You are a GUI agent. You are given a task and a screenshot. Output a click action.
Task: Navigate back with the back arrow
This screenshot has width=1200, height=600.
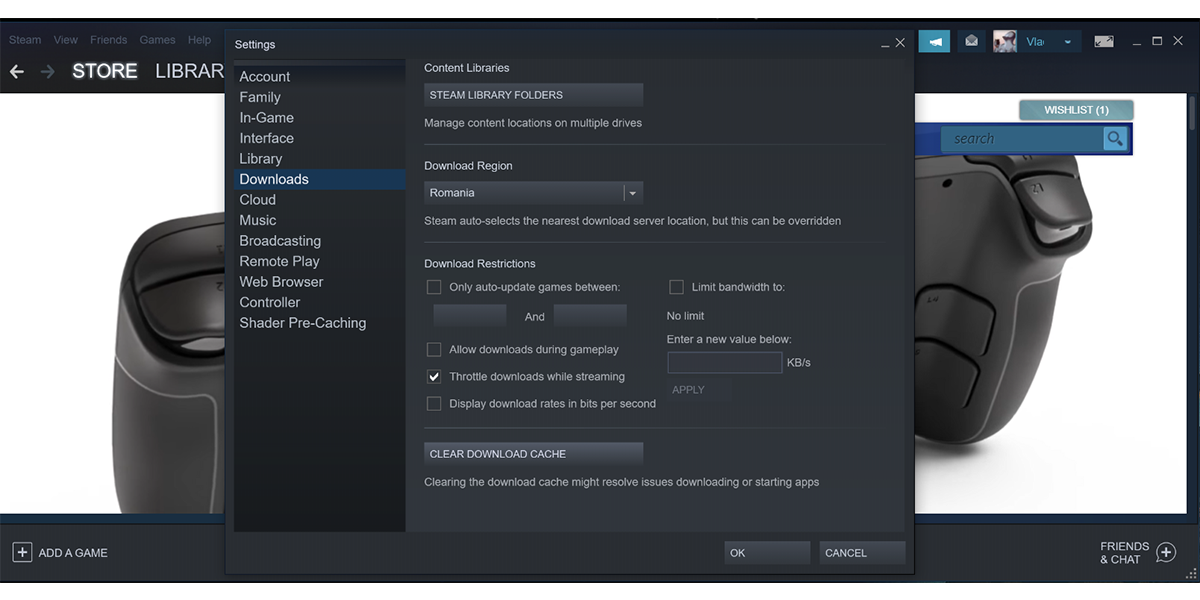pyautogui.click(x=16, y=70)
